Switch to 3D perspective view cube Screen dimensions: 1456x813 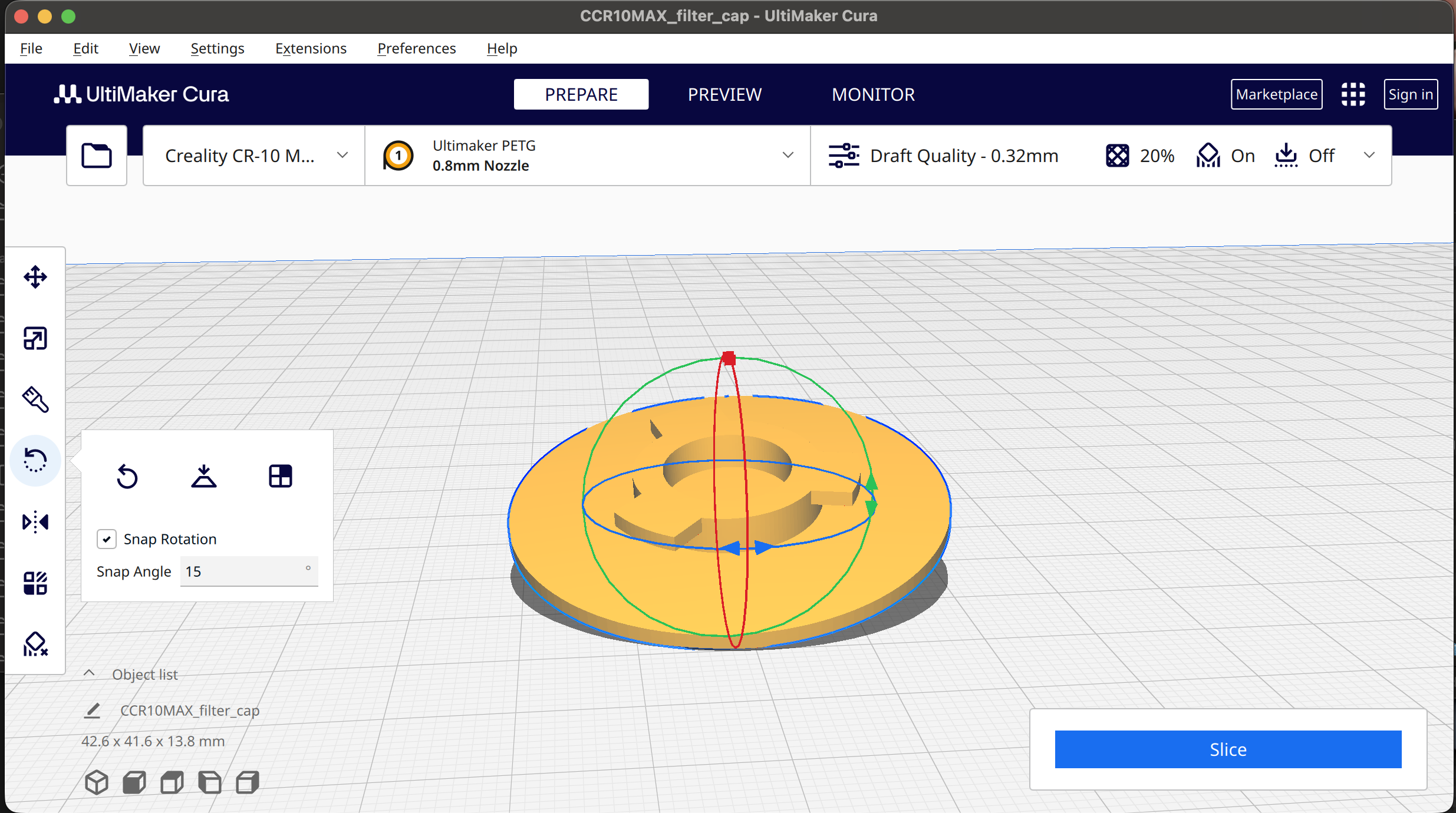(x=97, y=782)
